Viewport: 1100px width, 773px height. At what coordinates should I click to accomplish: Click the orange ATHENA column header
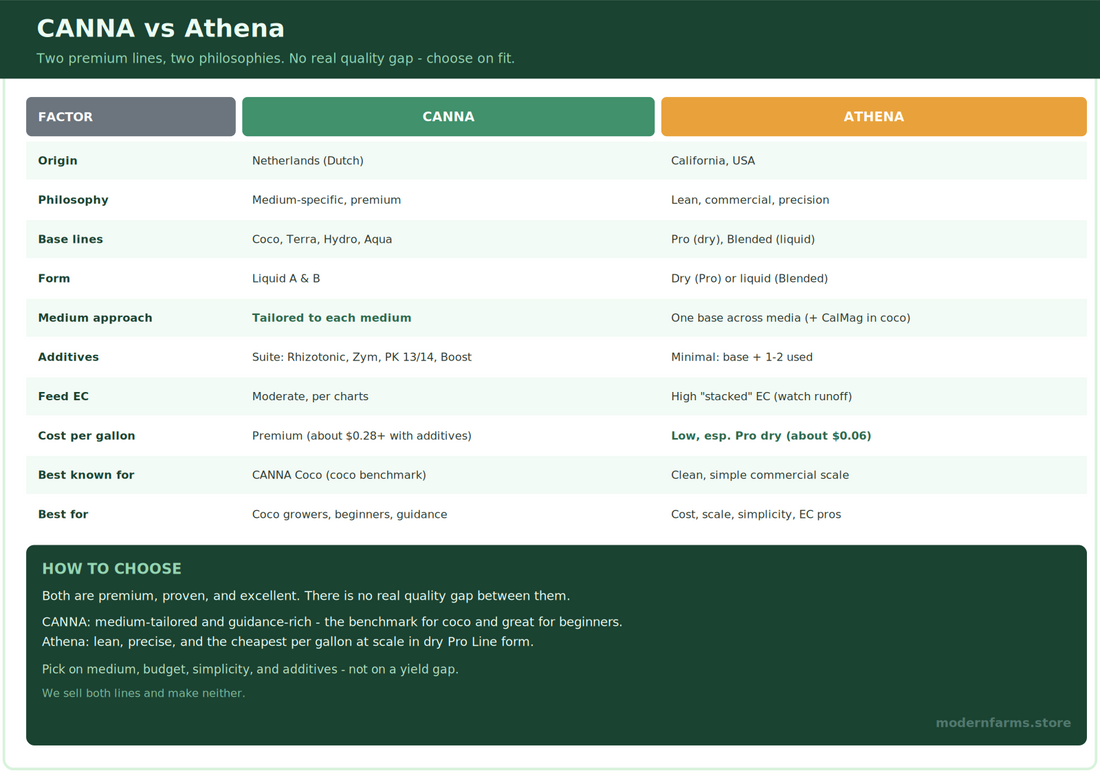point(873,116)
